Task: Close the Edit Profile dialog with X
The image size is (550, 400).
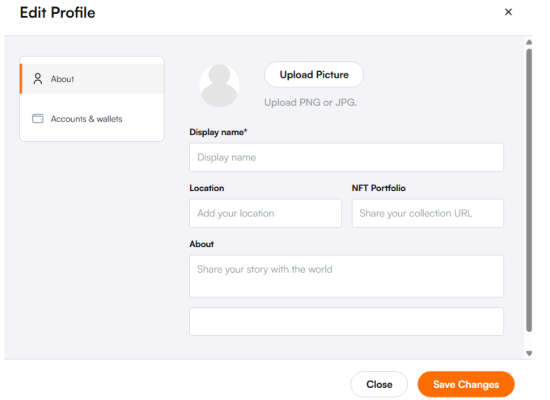Action: [508, 12]
